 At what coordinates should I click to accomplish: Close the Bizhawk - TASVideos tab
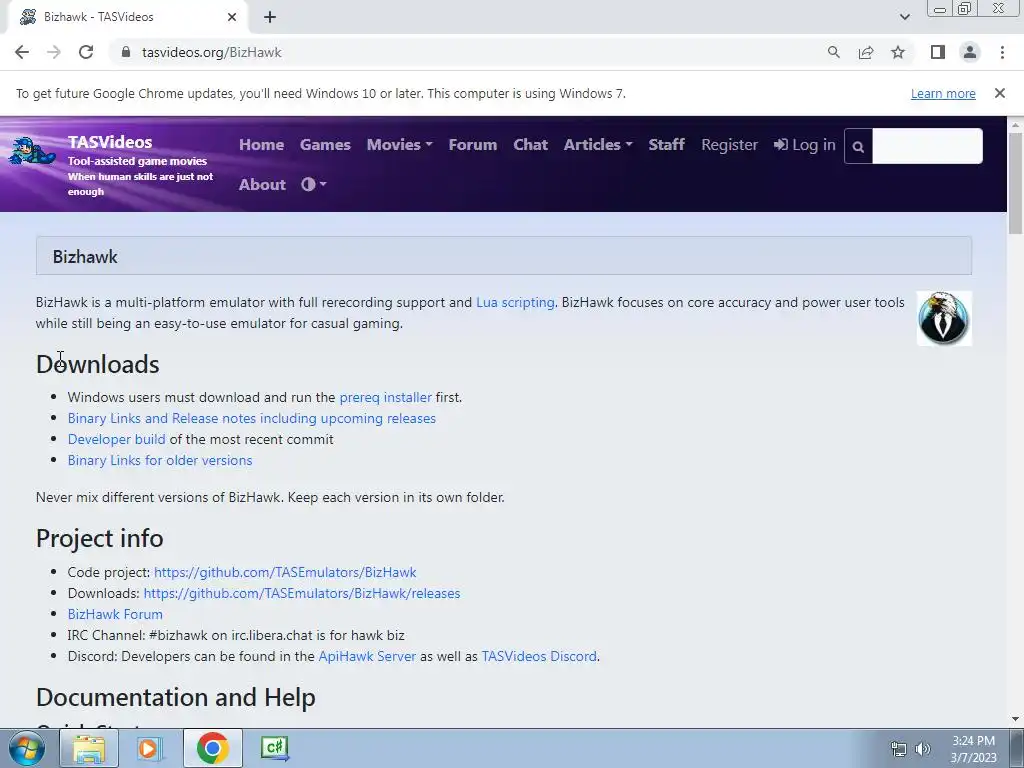tap(232, 17)
